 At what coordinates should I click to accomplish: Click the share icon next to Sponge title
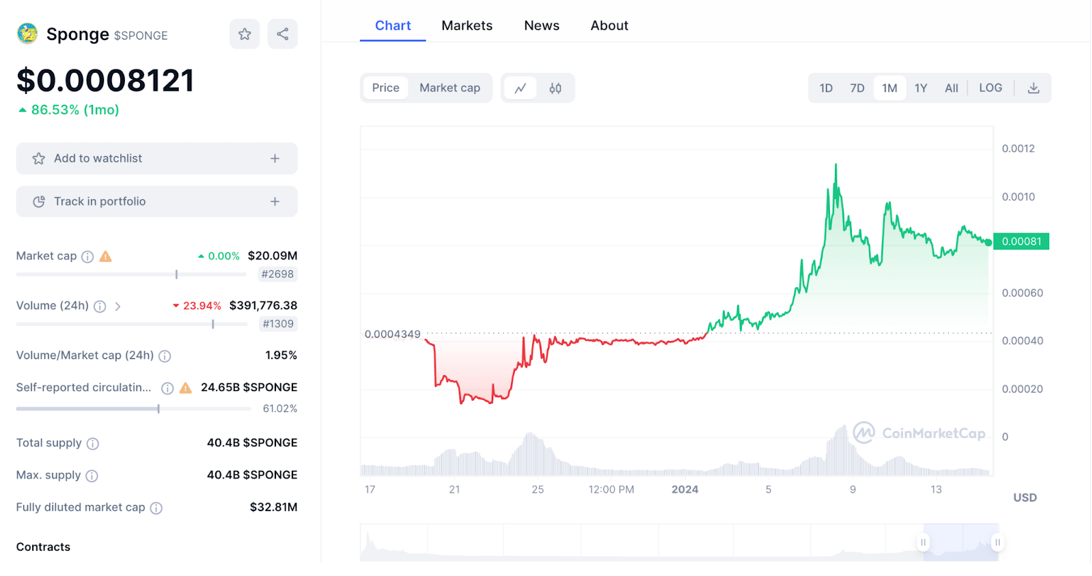282,34
